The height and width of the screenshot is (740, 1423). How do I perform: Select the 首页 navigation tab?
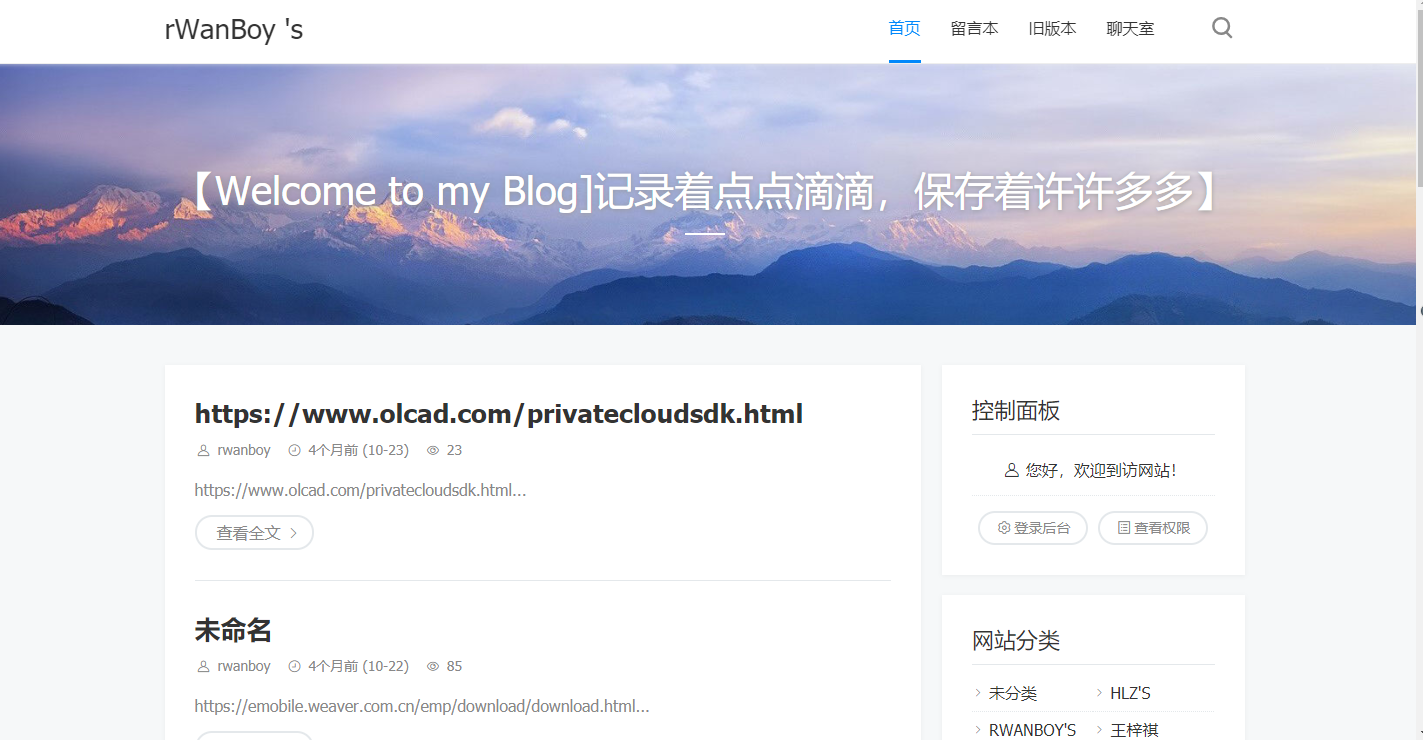904,29
